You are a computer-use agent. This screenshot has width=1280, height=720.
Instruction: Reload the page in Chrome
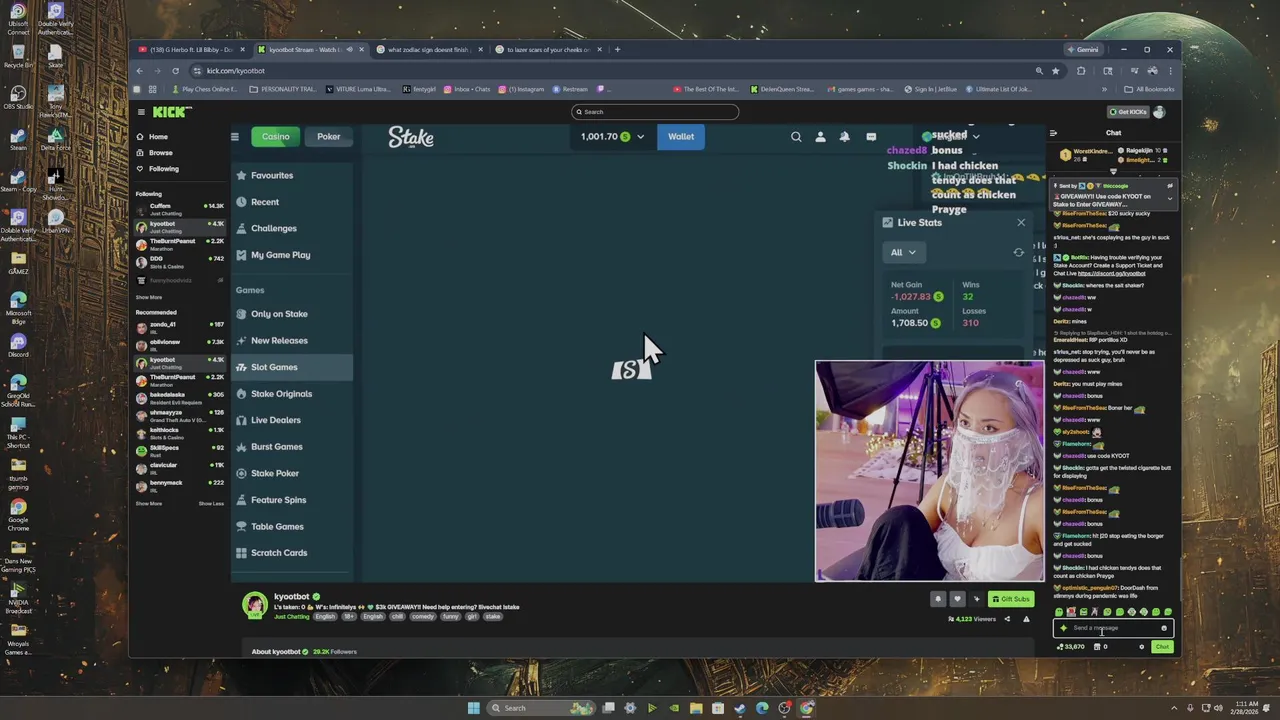(175, 71)
